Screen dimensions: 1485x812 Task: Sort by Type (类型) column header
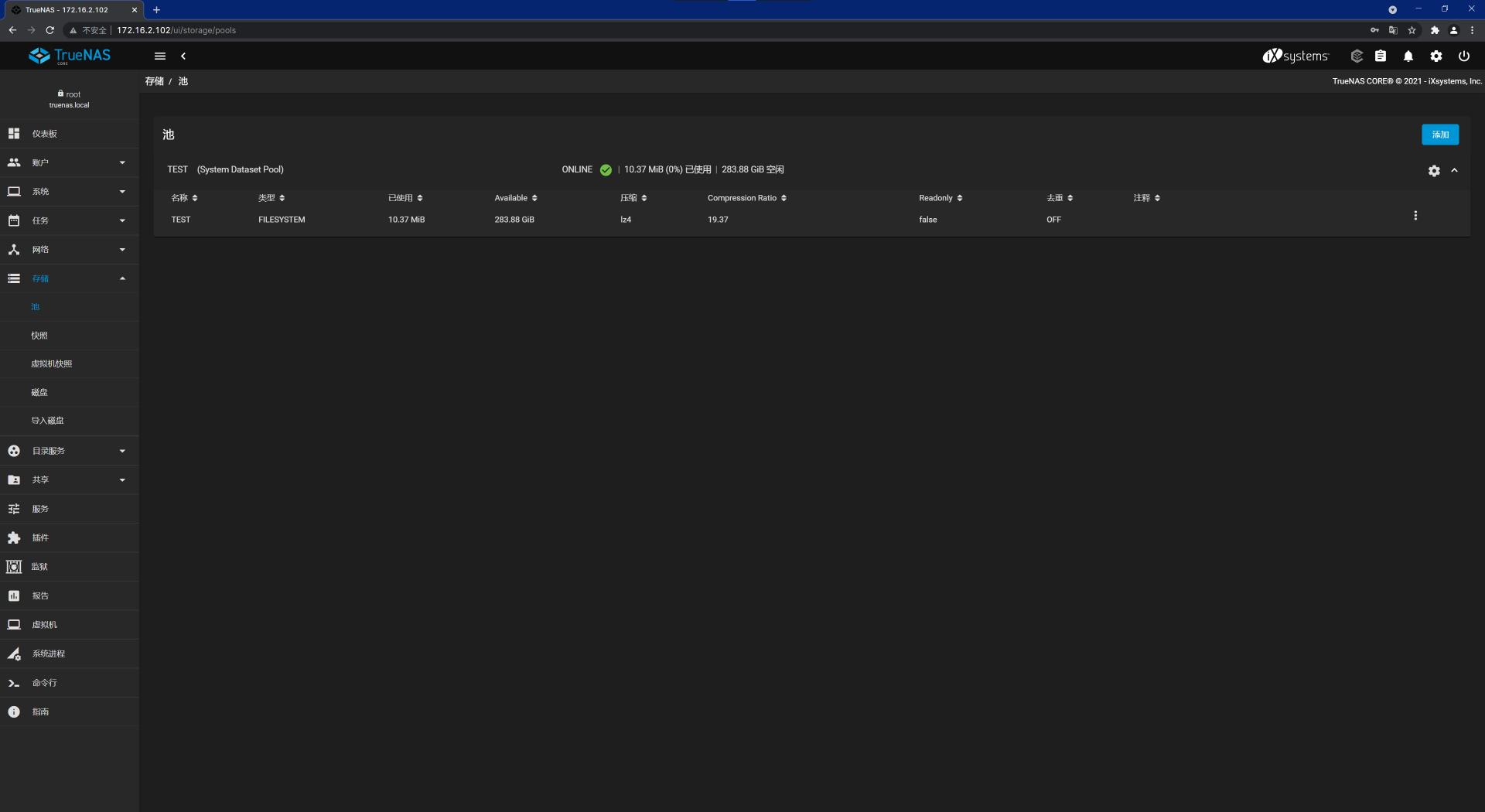(x=271, y=198)
